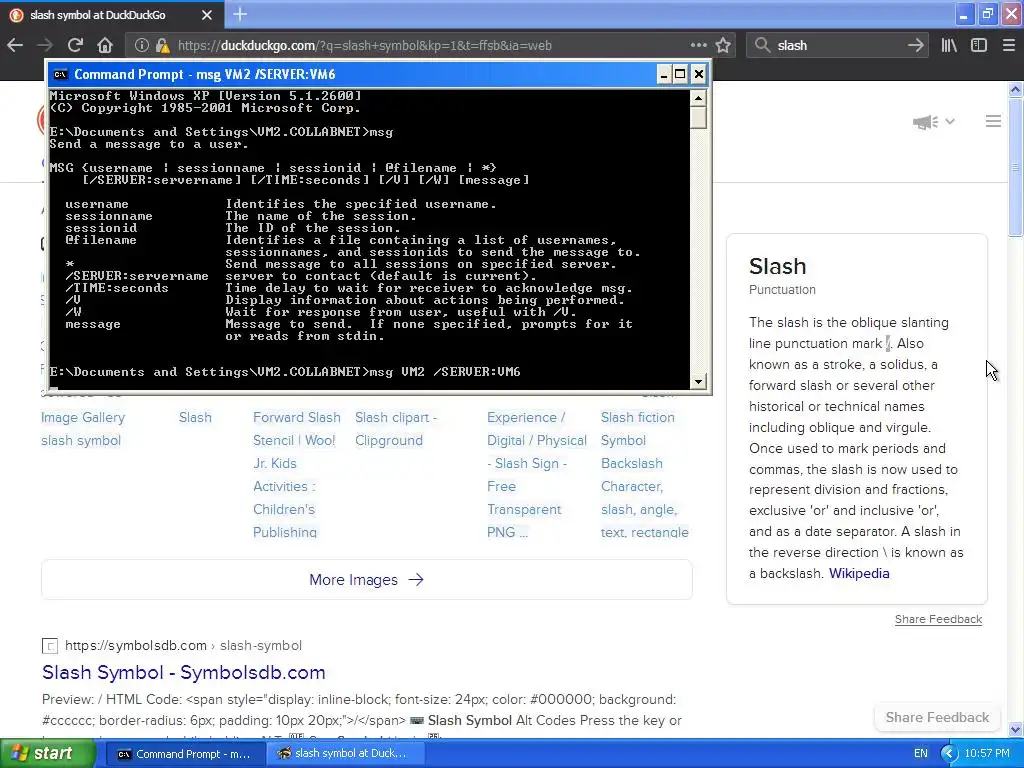
Task: Toggle the sidebar view icon
Action: [x=978, y=45]
